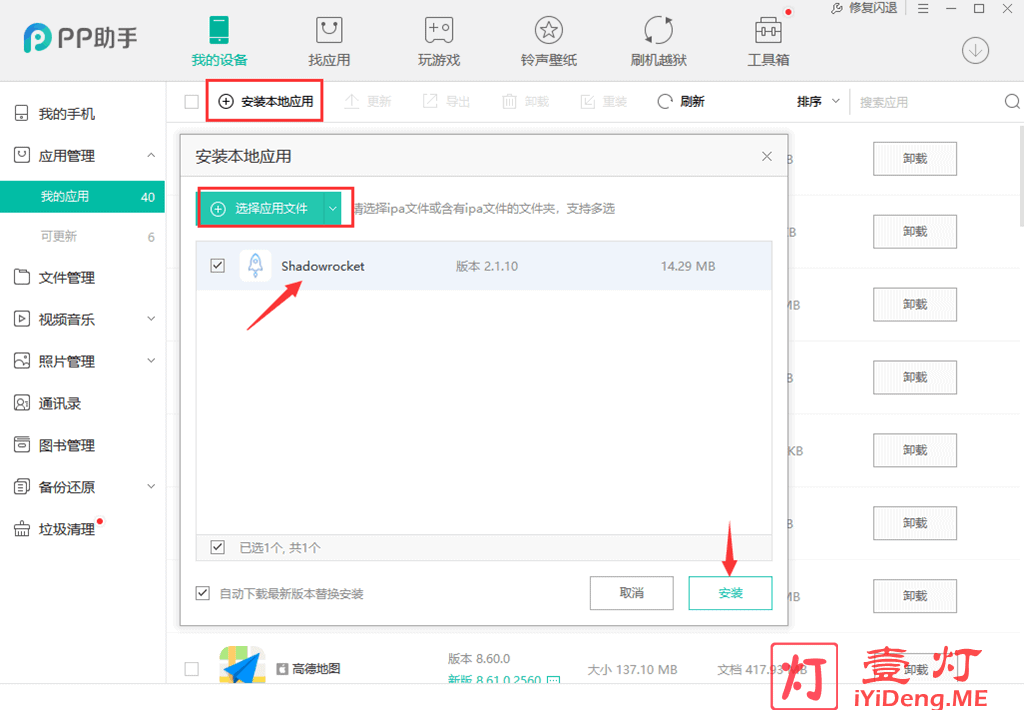Image resolution: width=1024 pixels, height=710 pixels.
Task: Focus the 搜索应用 search field
Action: tap(927, 102)
